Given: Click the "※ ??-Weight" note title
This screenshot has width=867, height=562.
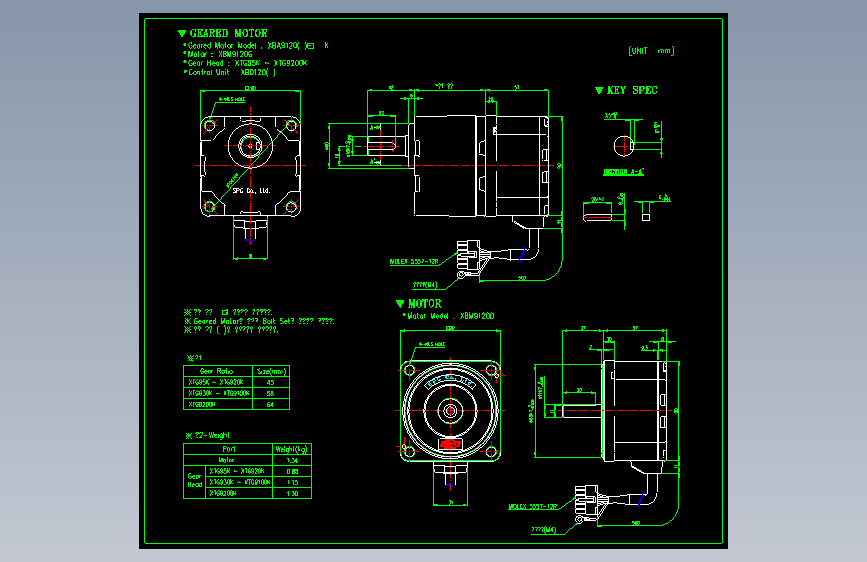Looking at the screenshot, I should tap(207, 435).
